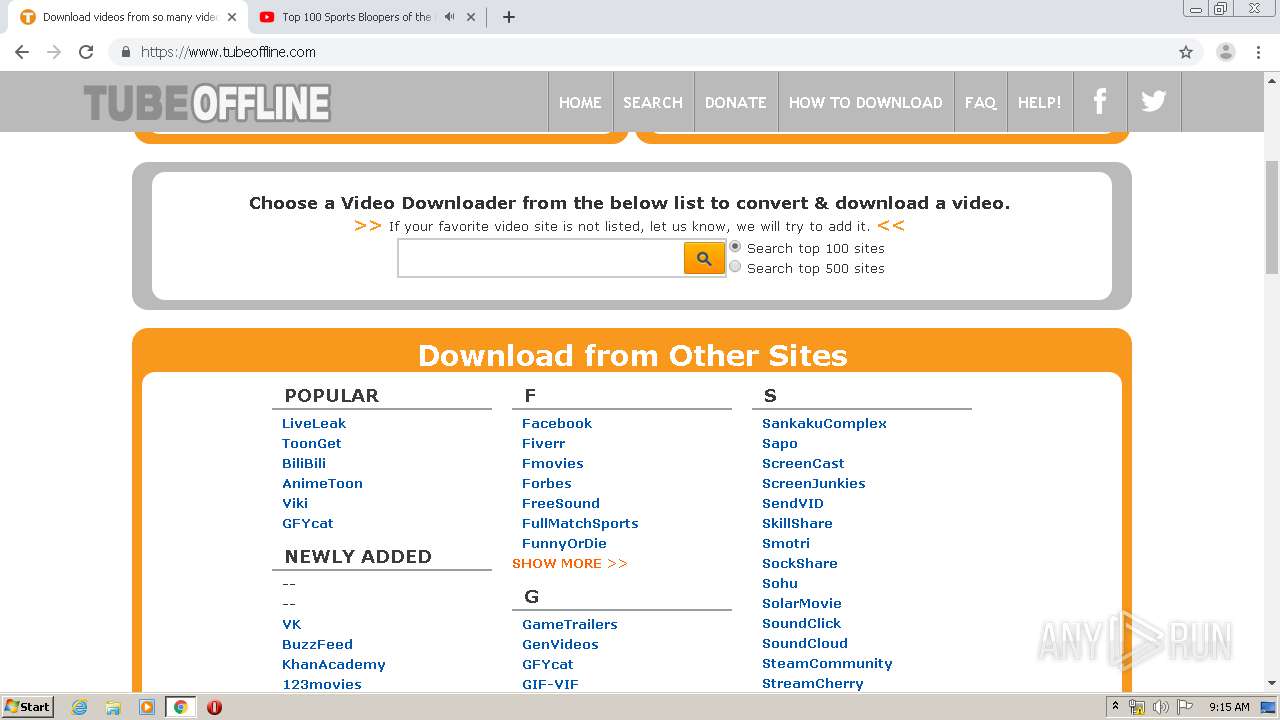Open the 123movies downloader link

(322, 684)
